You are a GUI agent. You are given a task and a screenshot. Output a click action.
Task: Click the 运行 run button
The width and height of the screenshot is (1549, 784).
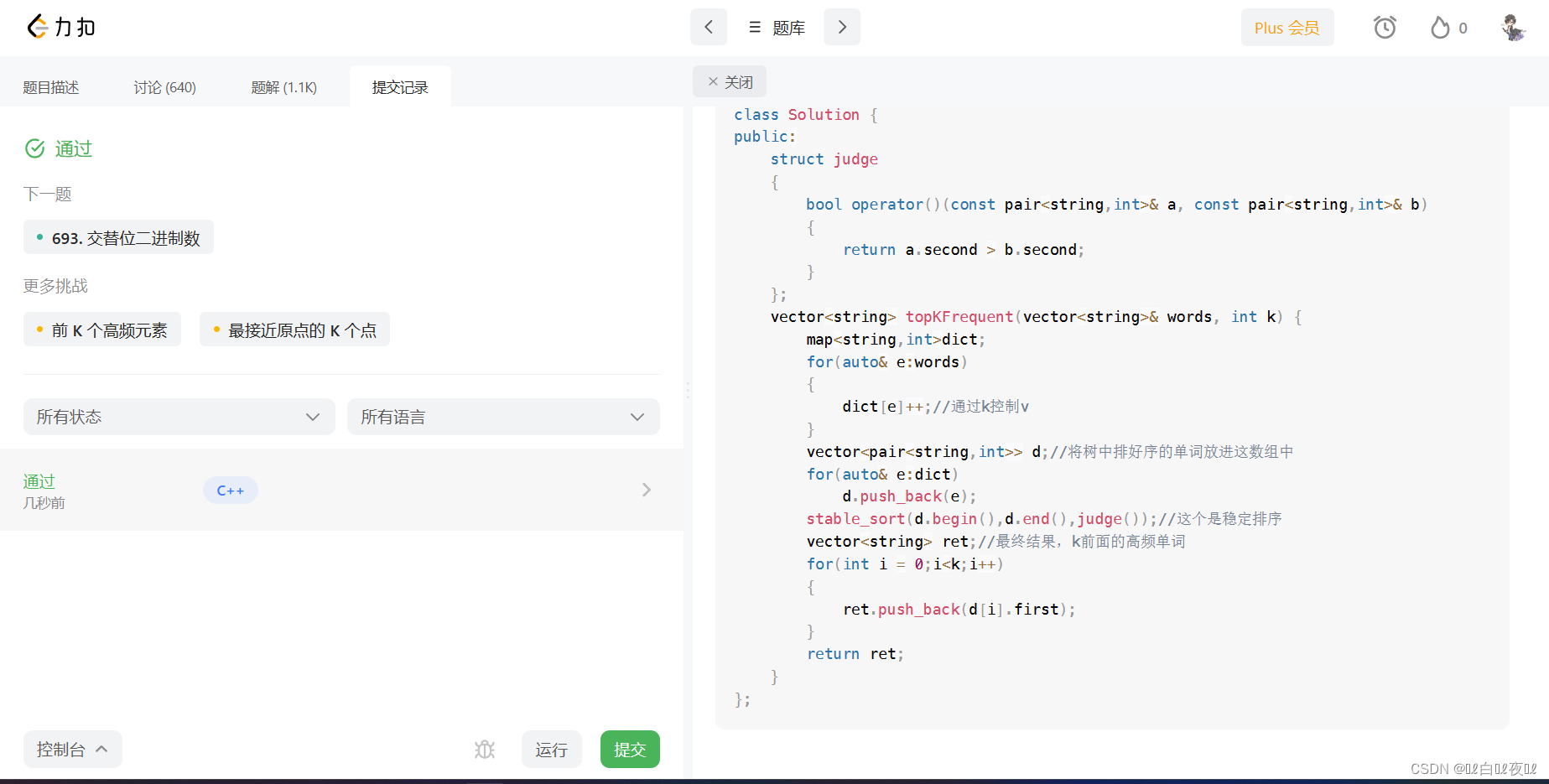pos(551,749)
